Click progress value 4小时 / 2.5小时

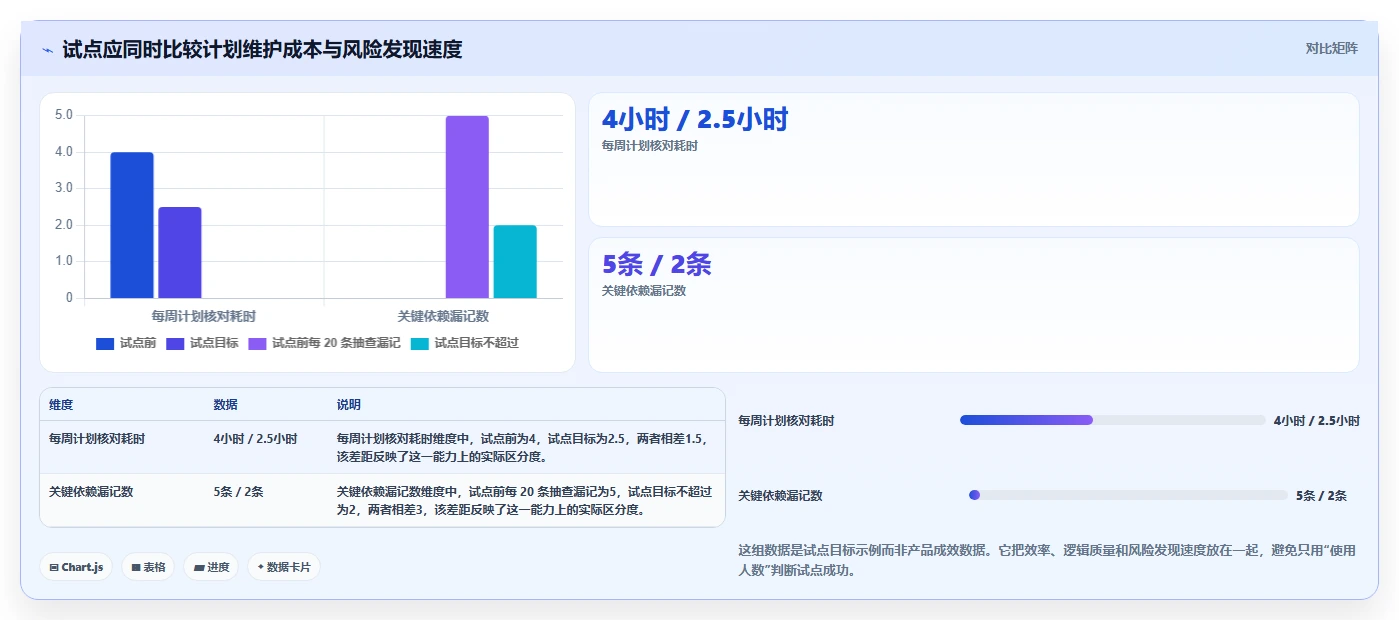click(1317, 421)
